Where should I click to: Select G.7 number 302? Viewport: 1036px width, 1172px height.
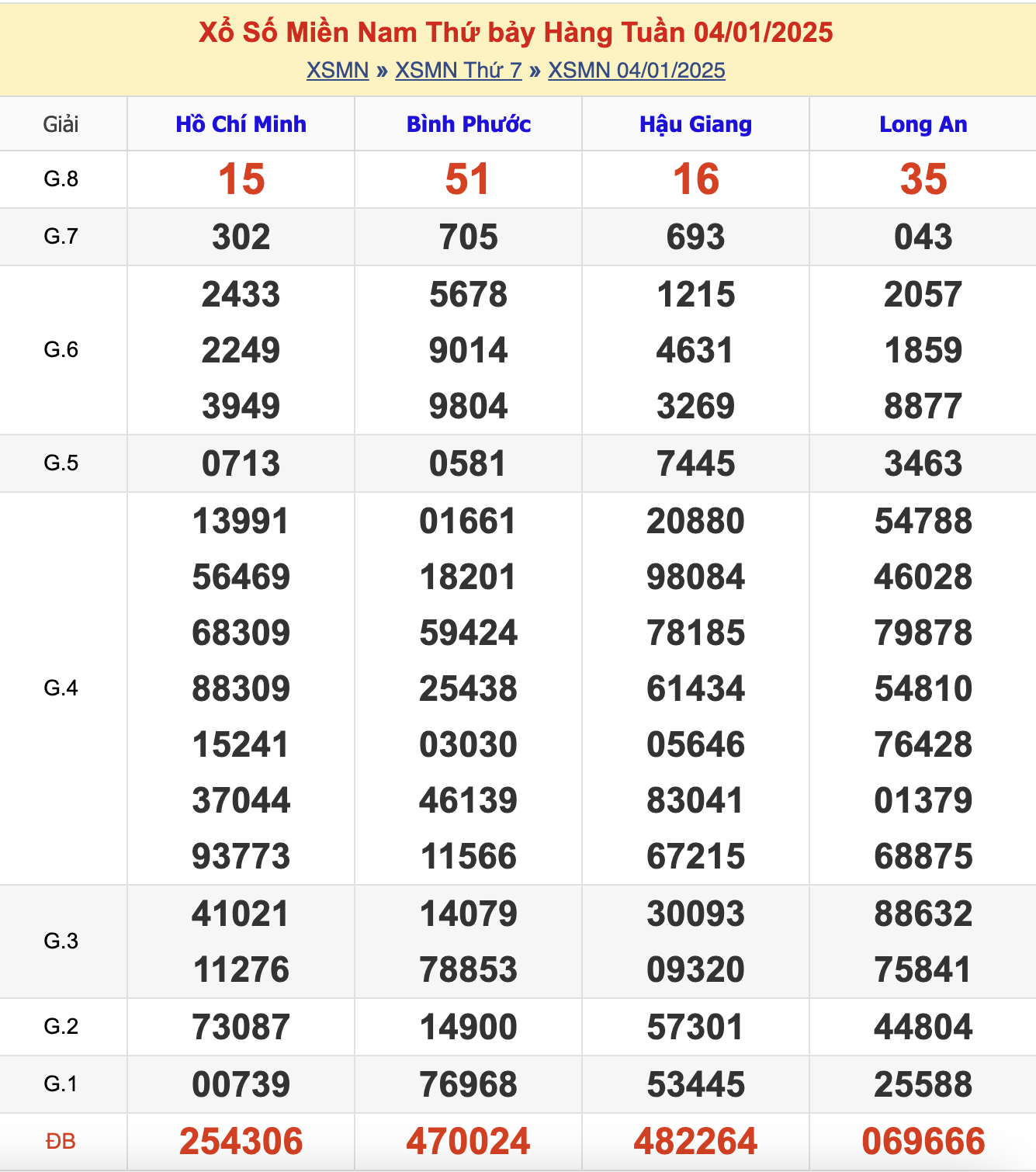tap(241, 237)
